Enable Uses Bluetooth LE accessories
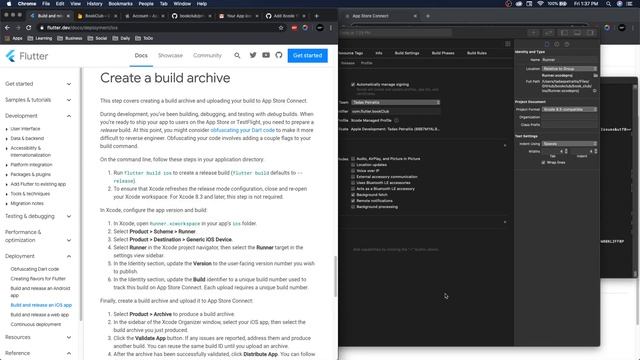 click(x=353, y=182)
